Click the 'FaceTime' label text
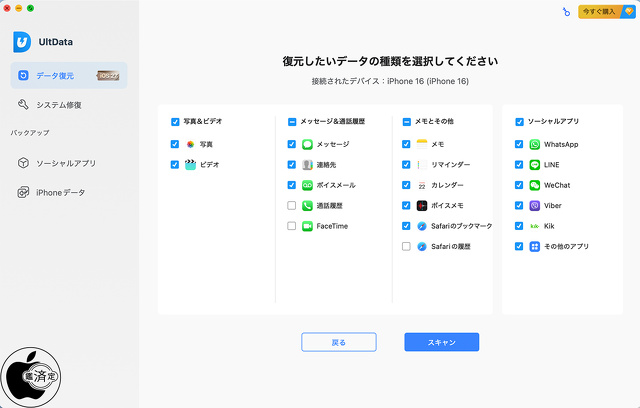The image size is (640, 408). click(332, 226)
